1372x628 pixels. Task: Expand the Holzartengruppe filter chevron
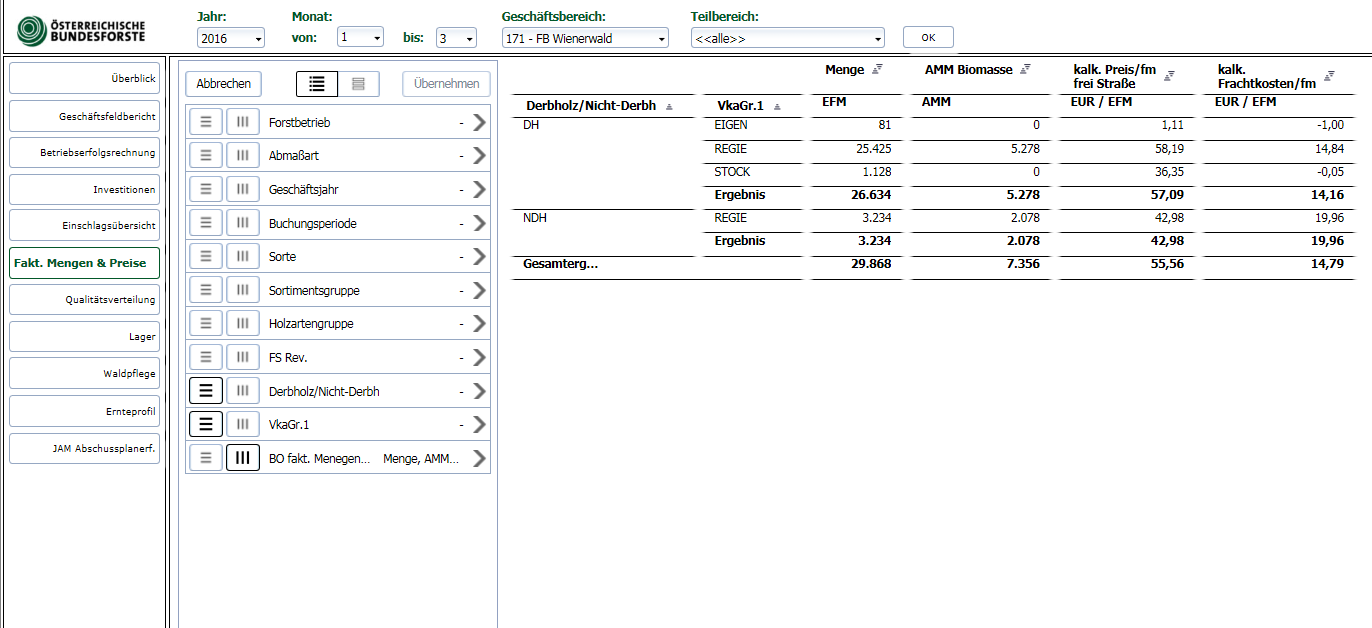tap(479, 323)
